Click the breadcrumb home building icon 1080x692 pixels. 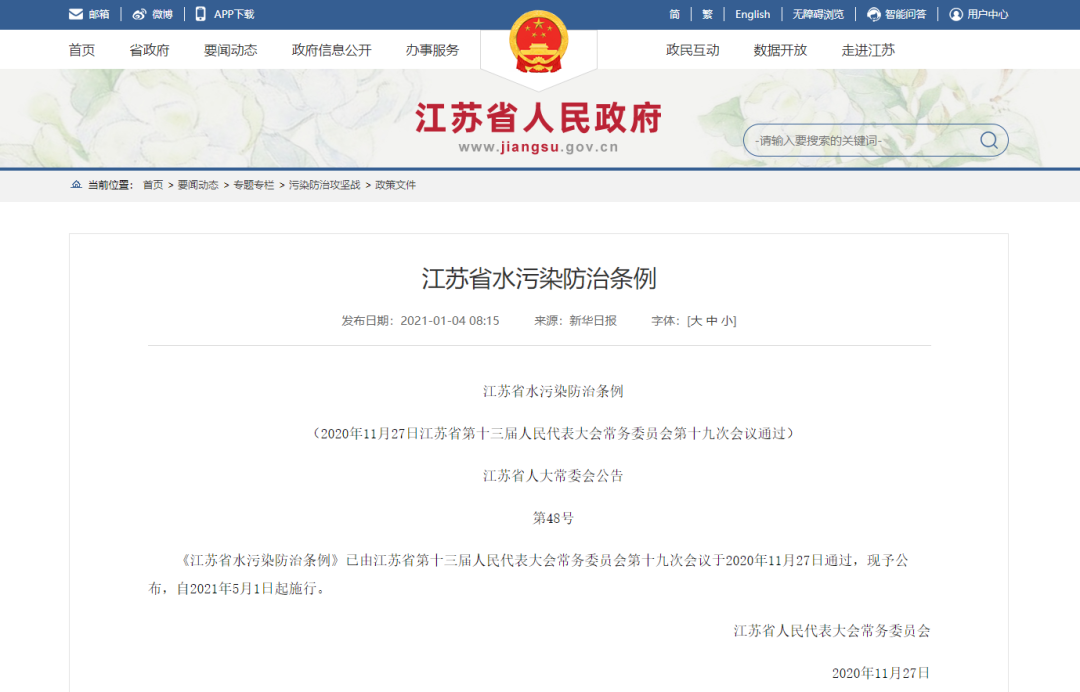pos(76,185)
